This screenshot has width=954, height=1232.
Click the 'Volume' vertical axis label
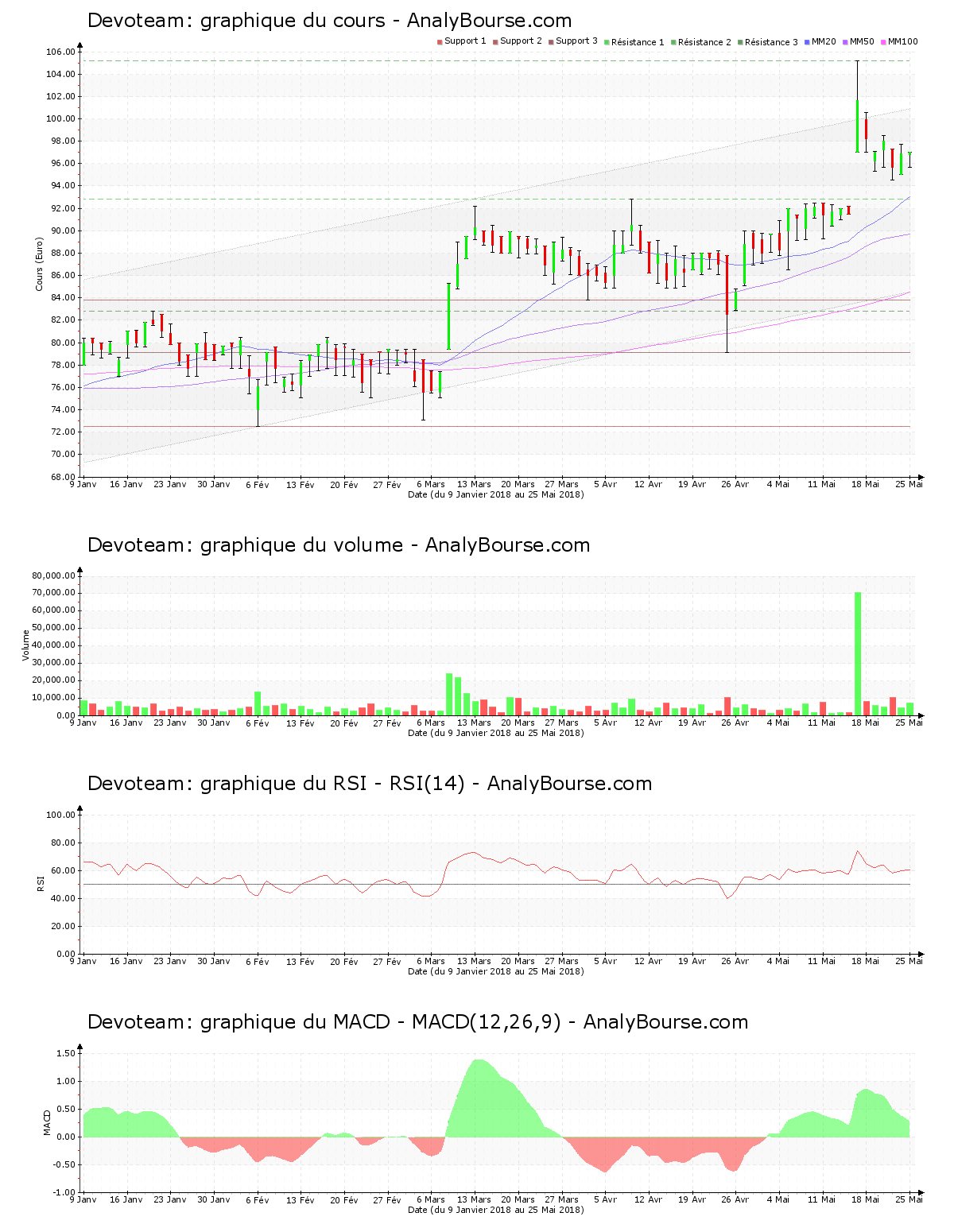pyautogui.click(x=25, y=645)
